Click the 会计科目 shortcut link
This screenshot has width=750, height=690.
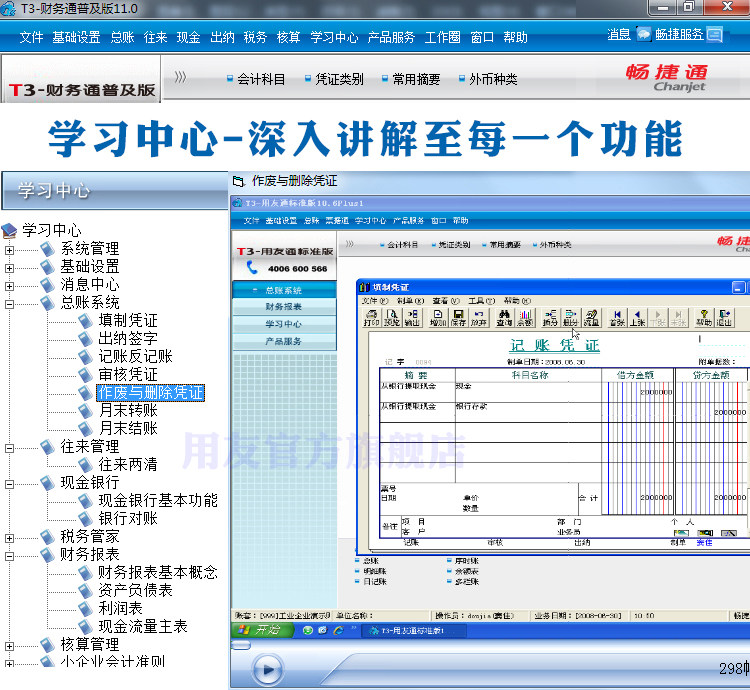click(x=261, y=79)
